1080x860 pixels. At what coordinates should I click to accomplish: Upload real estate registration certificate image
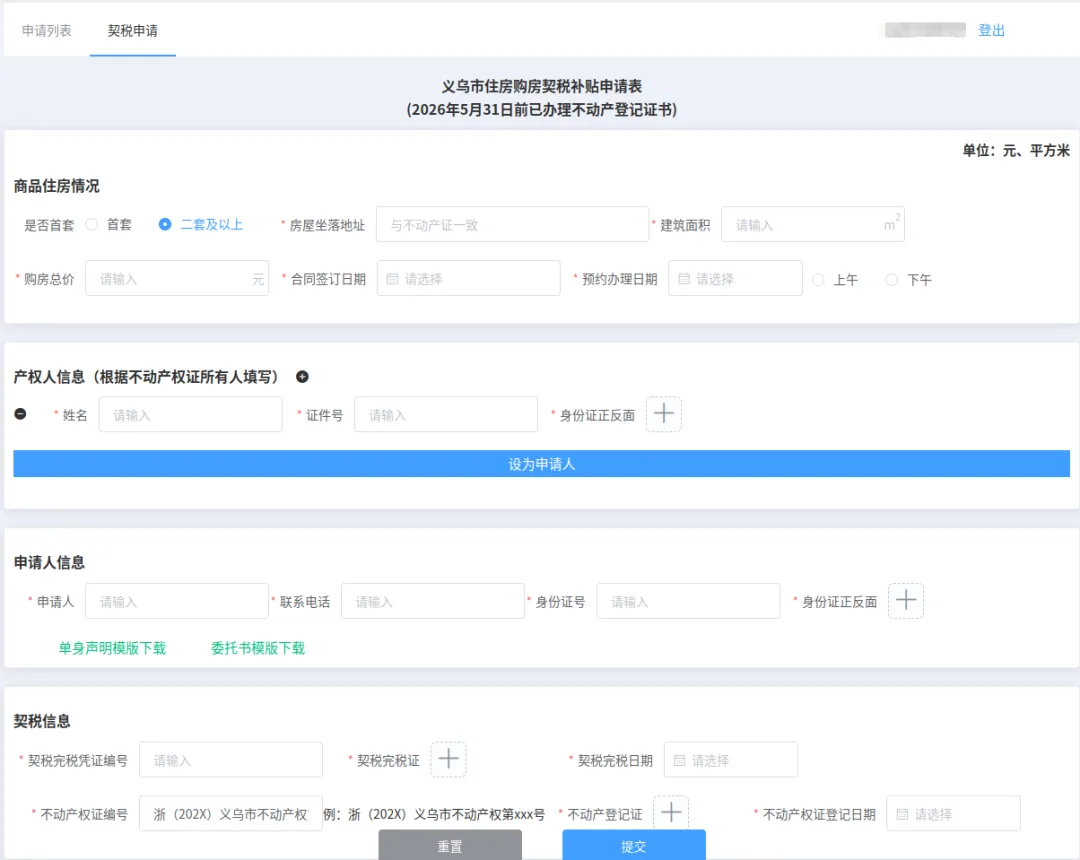point(671,812)
